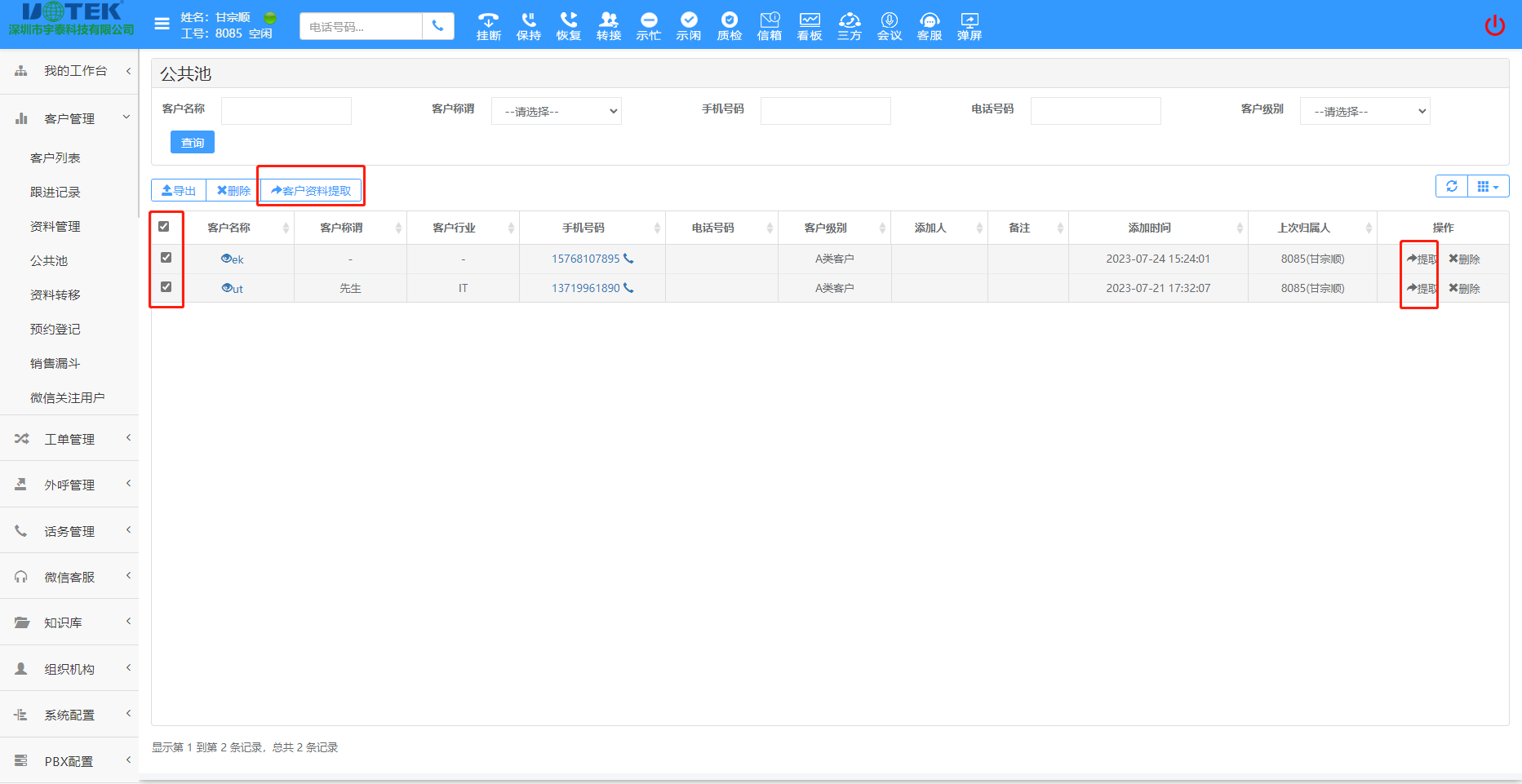Click the 手机号码 filter input field

[825, 111]
